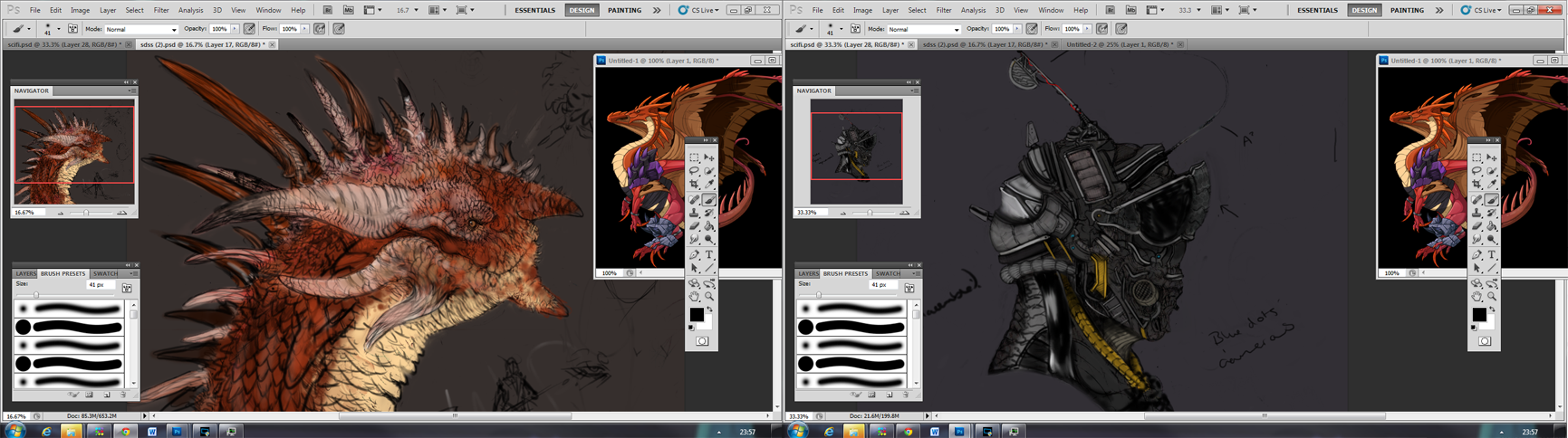Activate the Hand tool in right toolbox

tap(1477, 297)
